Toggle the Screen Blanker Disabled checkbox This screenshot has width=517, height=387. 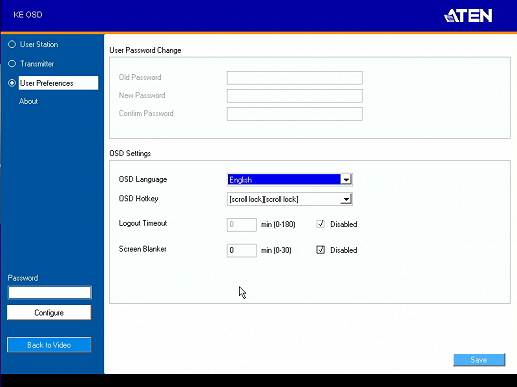pyautogui.click(x=320, y=250)
